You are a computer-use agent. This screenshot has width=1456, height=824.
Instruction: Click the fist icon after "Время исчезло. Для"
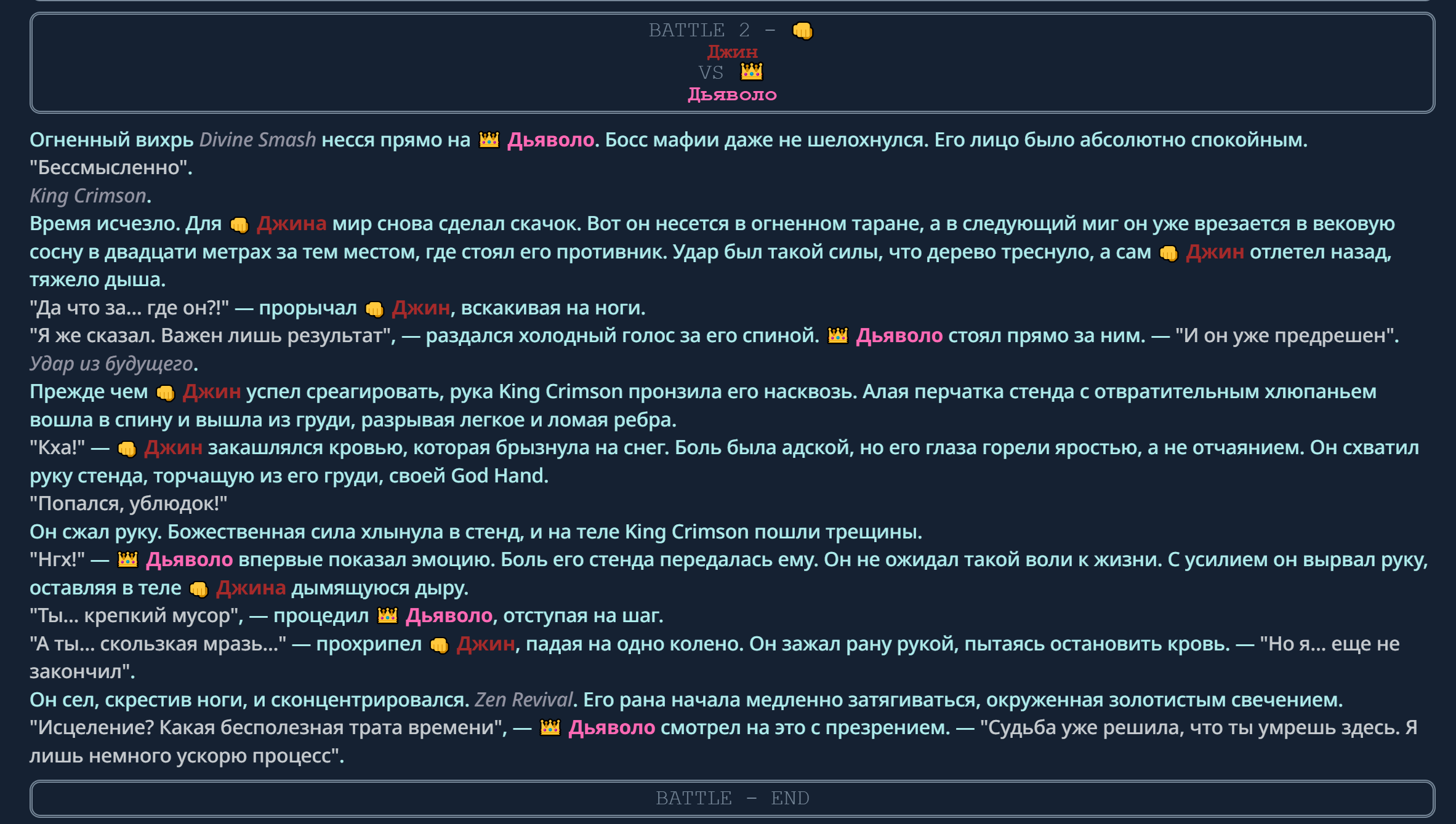(239, 225)
